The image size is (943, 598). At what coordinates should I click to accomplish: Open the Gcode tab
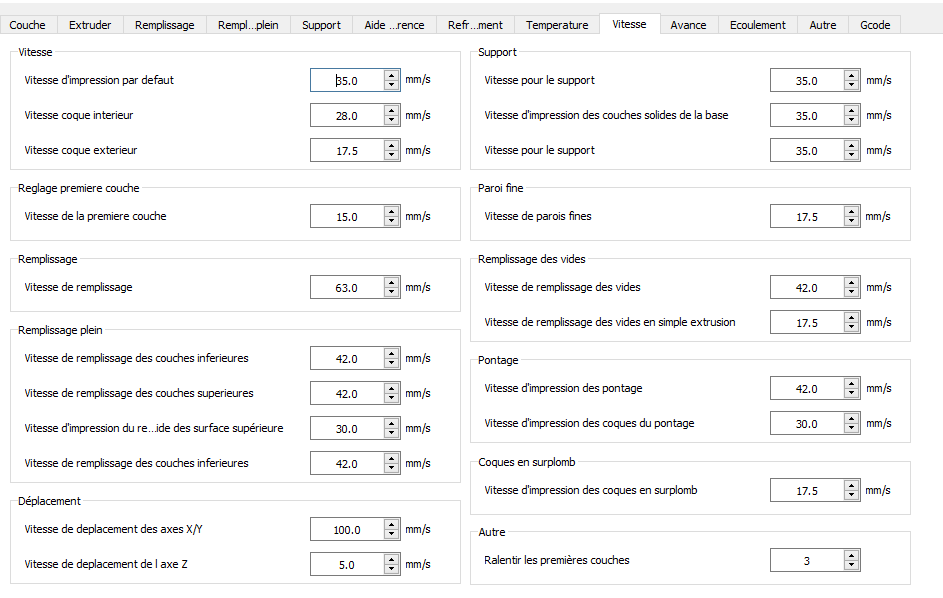point(875,25)
